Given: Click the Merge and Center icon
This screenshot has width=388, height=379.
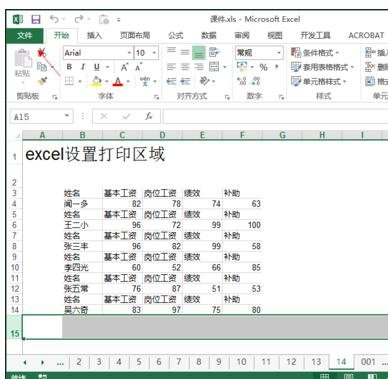Looking at the screenshot, I should click(214, 67).
